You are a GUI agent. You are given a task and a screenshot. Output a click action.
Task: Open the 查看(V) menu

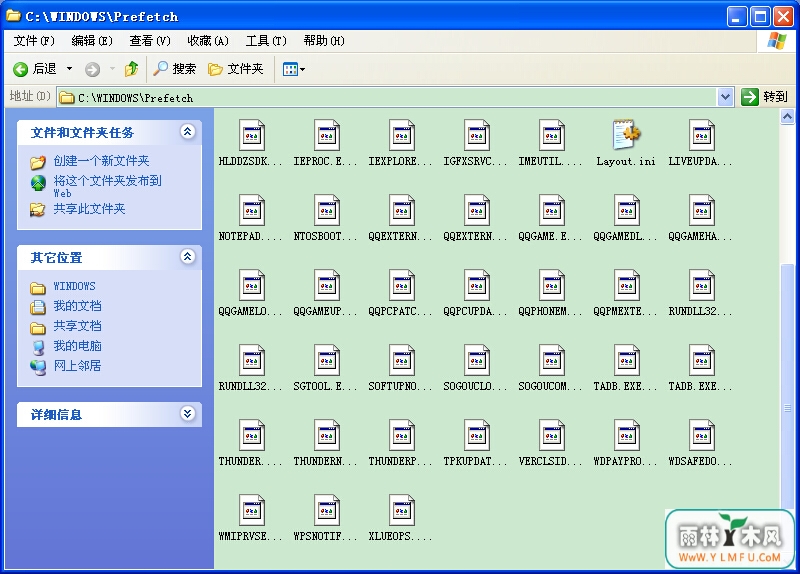(x=150, y=41)
